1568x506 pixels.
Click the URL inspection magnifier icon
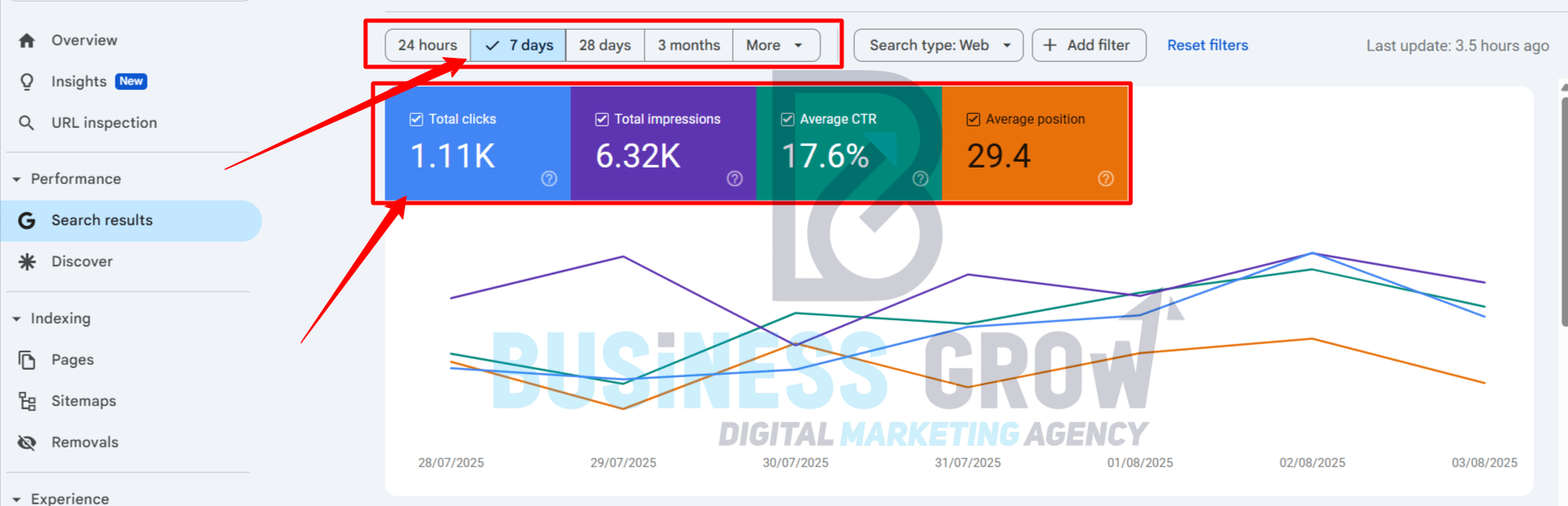pyautogui.click(x=26, y=123)
